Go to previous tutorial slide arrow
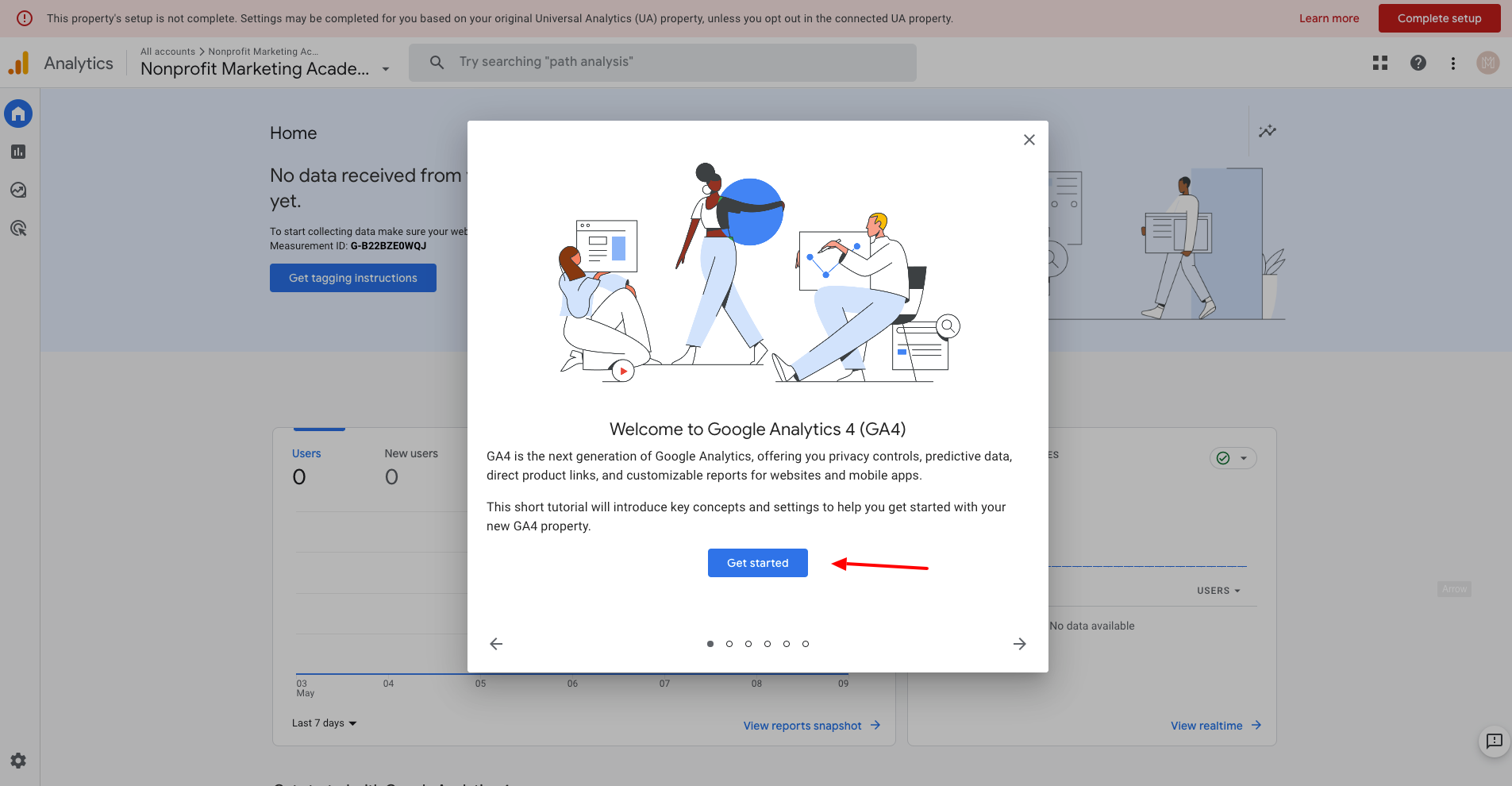This screenshot has width=1512, height=786. (496, 644)
